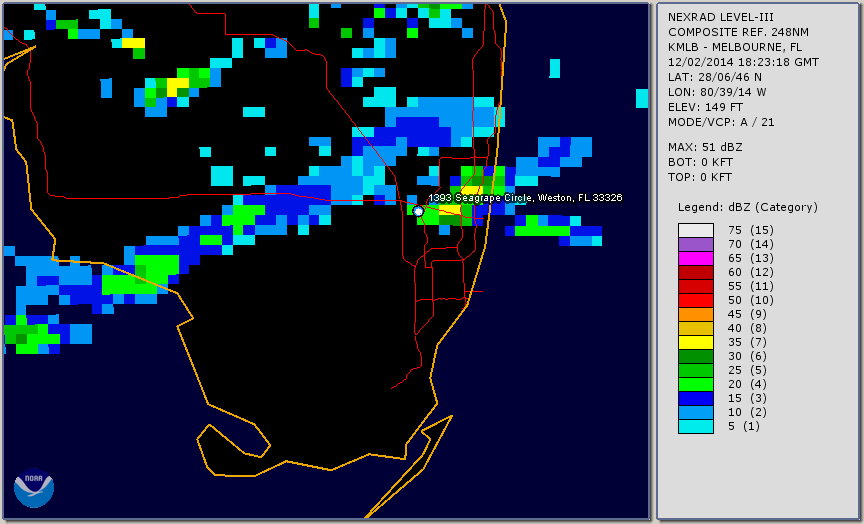Click the 50 (10) legend label

coord(750,300)
